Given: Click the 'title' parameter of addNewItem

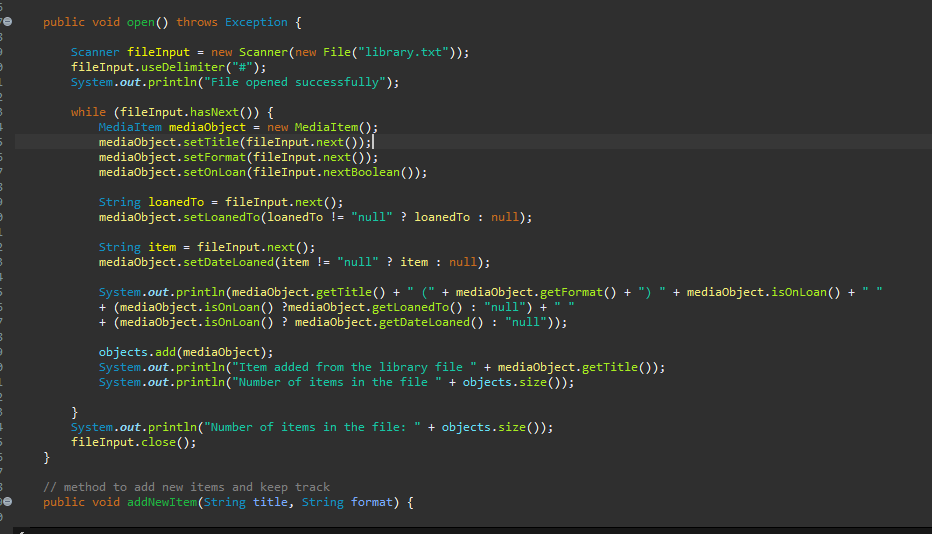Looking at the screenshot, I should 270,502.
